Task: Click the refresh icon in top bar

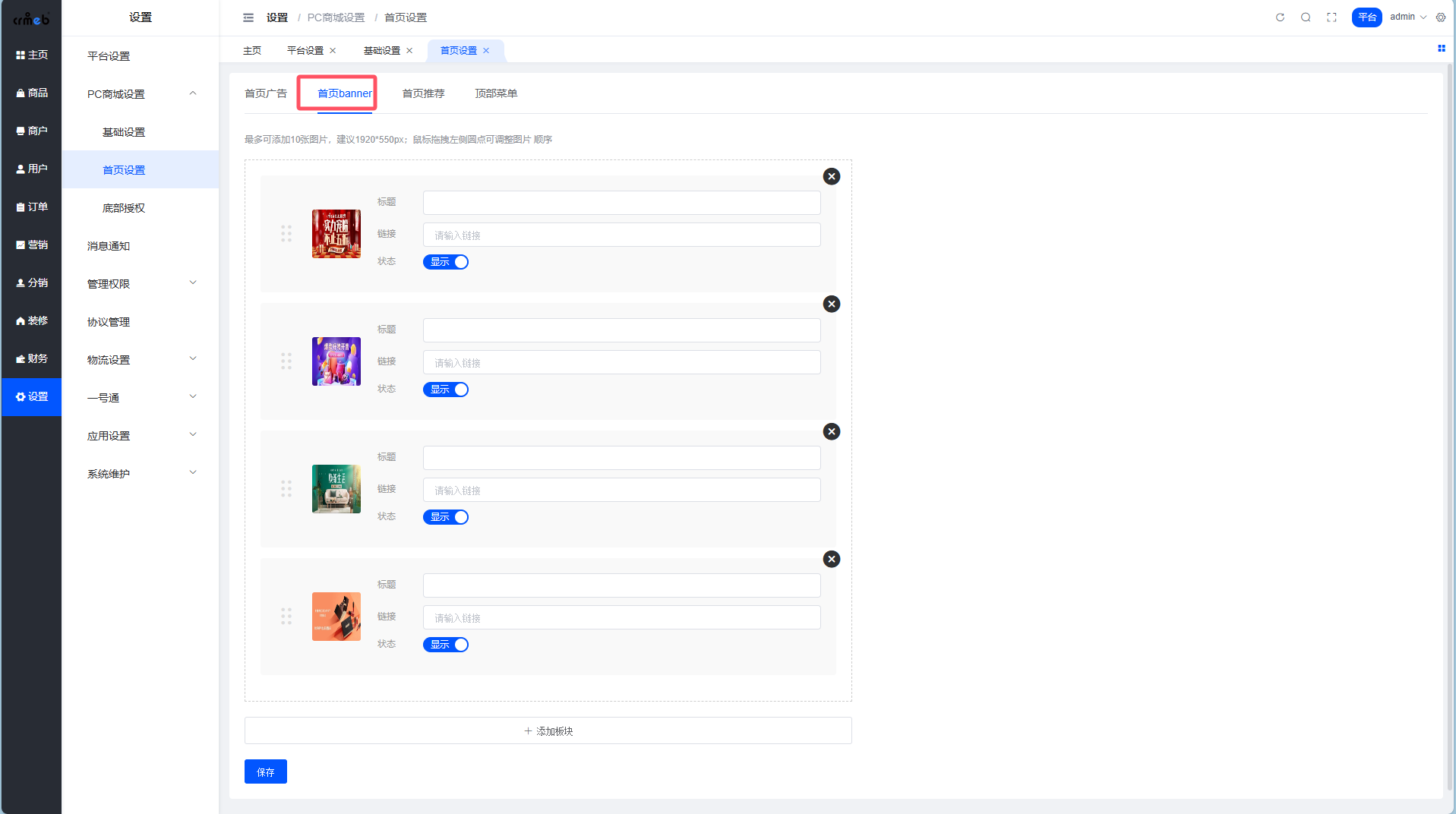Action: (x=1280, y=17)
